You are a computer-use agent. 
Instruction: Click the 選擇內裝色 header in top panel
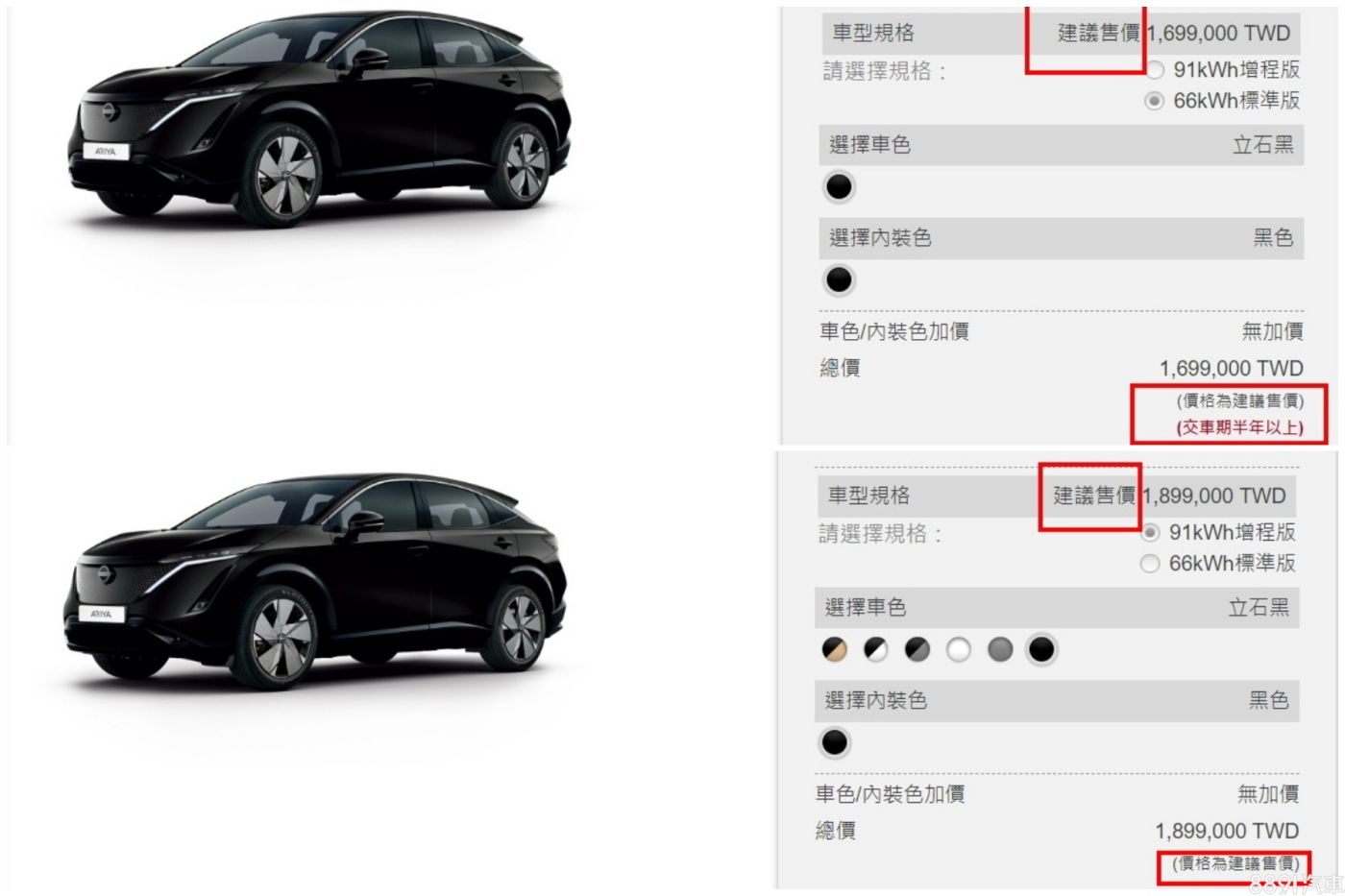point(880,238)
